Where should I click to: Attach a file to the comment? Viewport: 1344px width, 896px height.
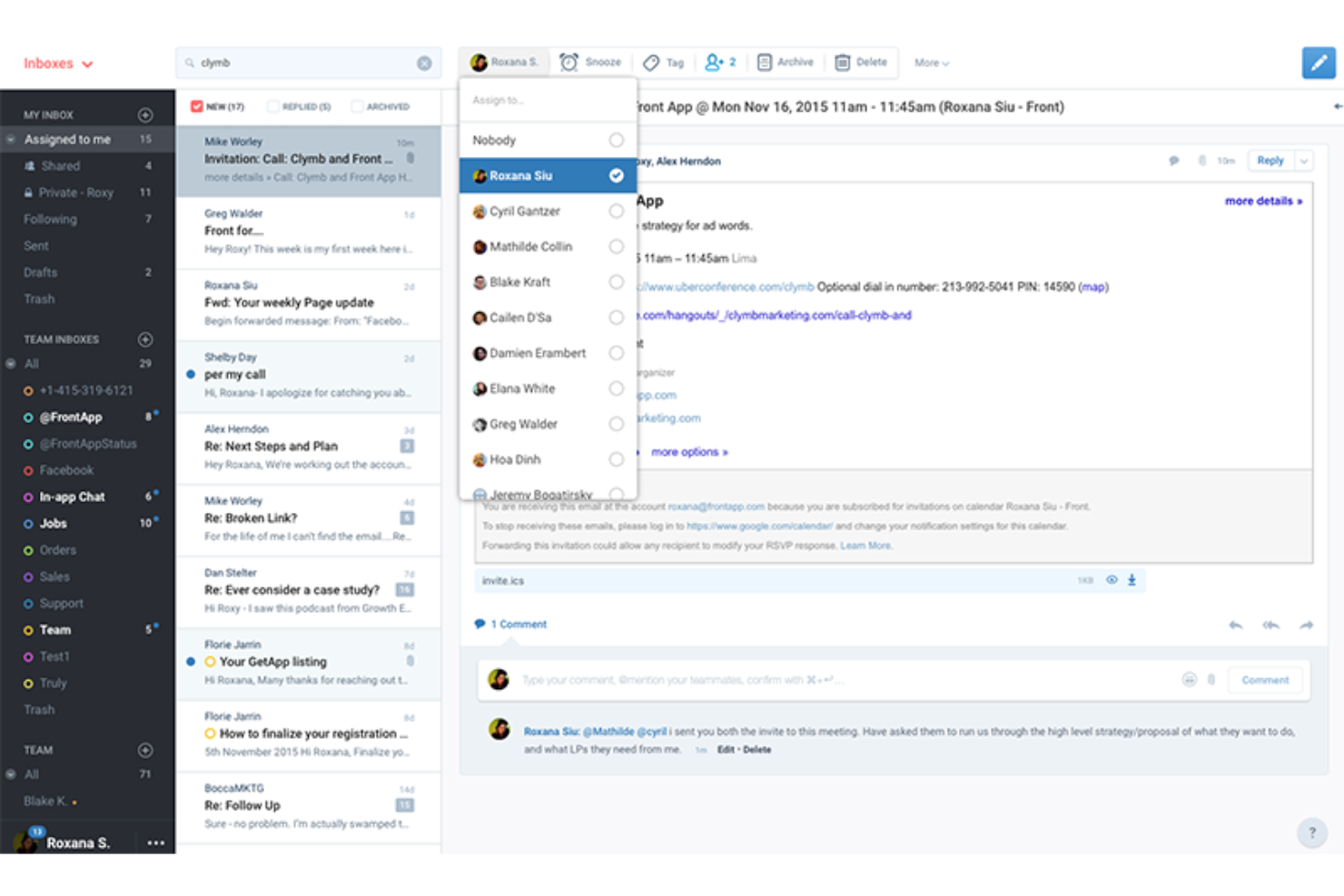(x=1211, y=679)
